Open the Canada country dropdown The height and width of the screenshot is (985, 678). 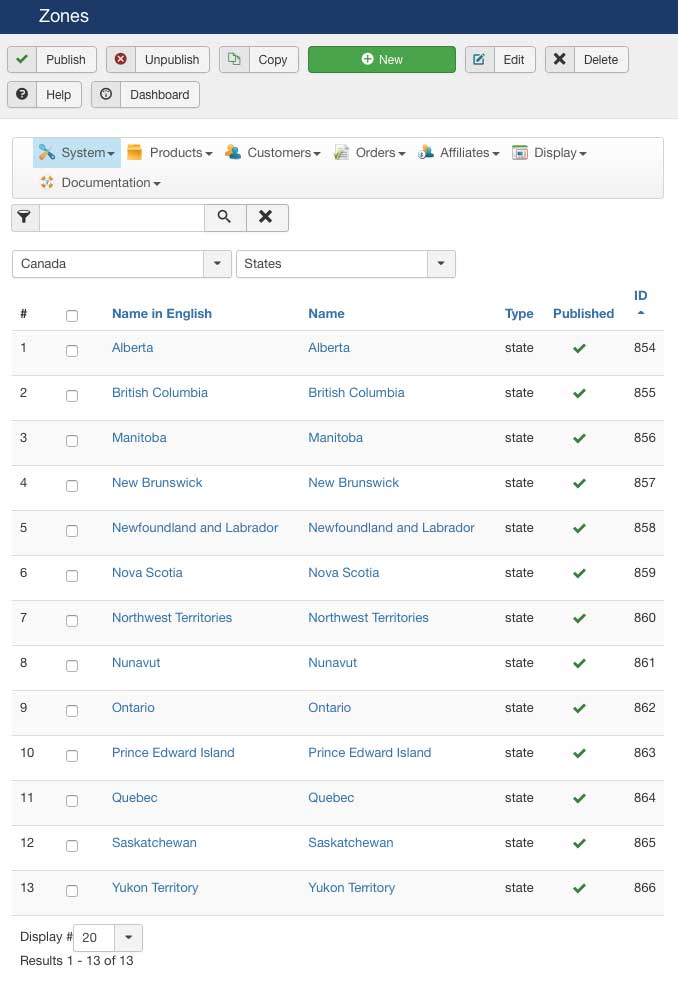217,264
